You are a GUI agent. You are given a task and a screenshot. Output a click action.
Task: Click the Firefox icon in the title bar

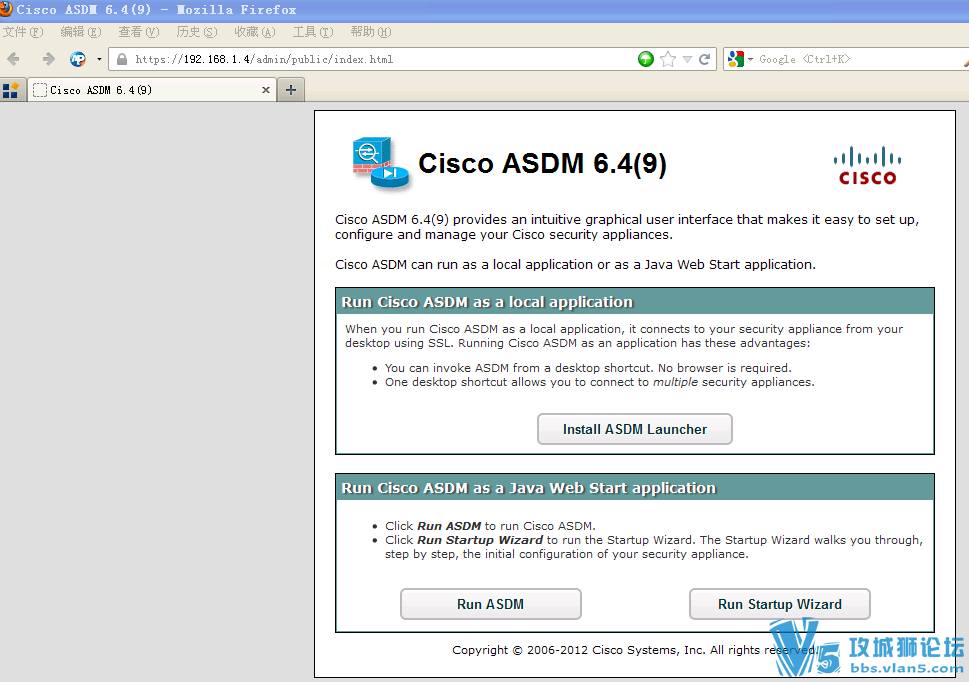[x=6, y=9]
